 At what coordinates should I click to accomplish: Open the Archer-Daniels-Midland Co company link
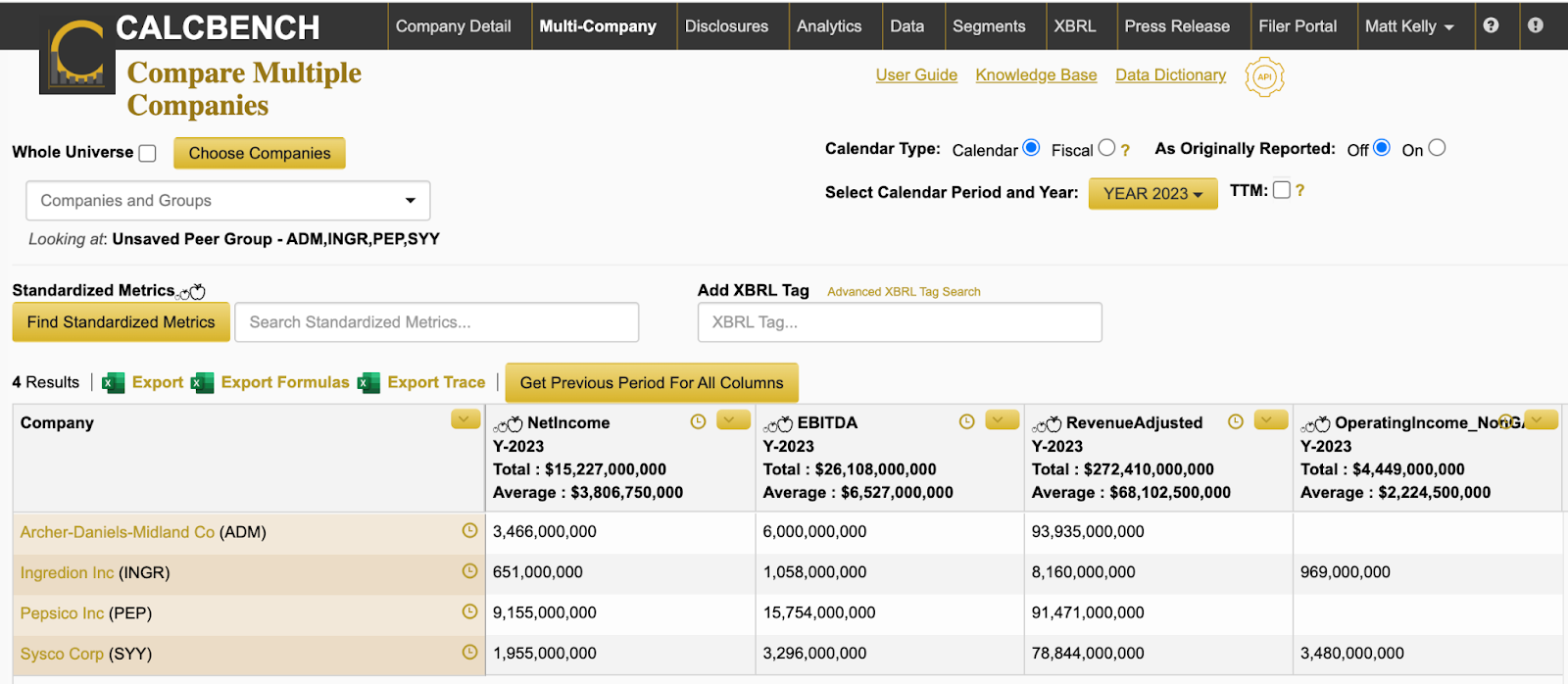click(x=118, y=532)
